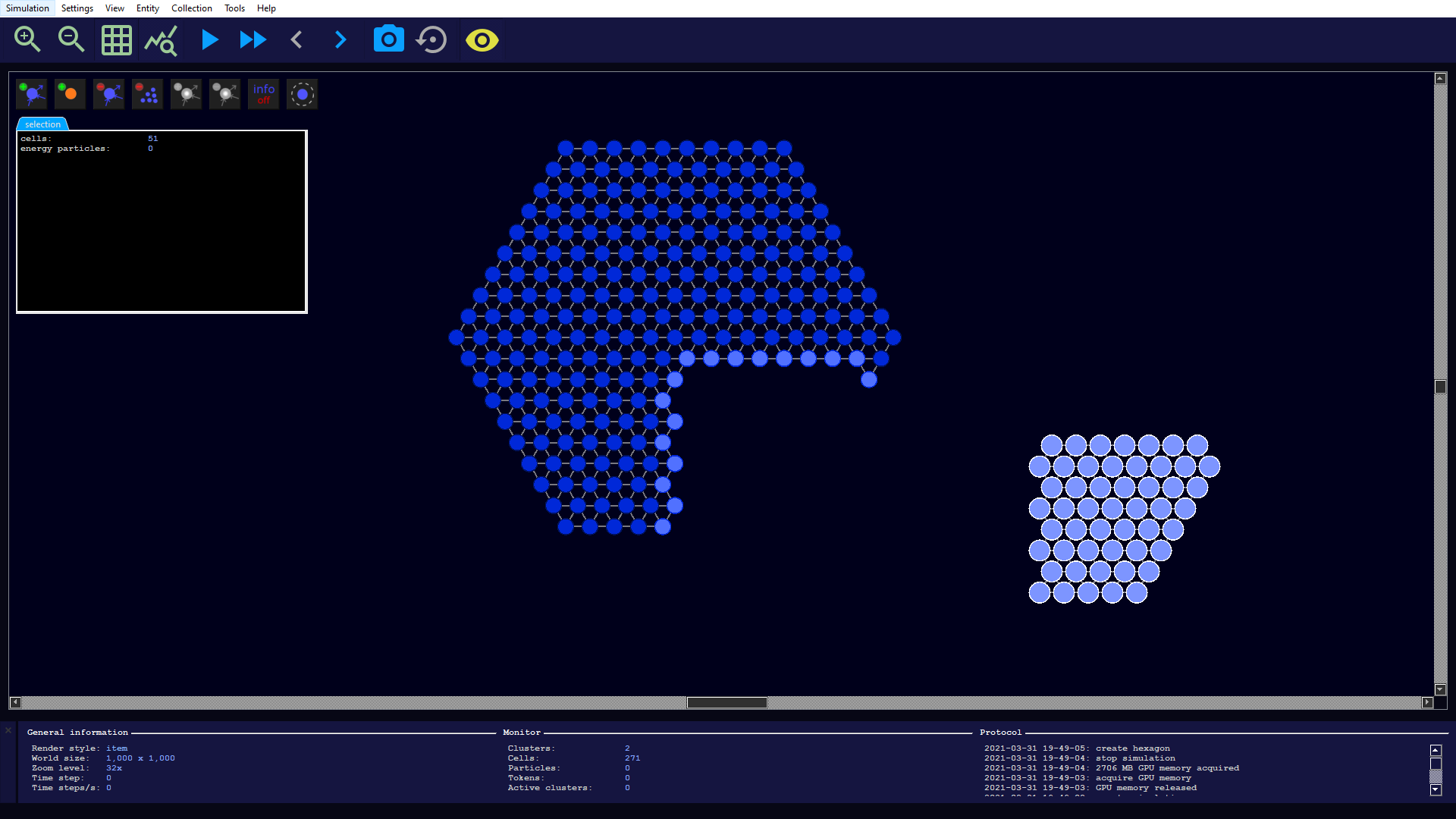
Task: Select the selection tab
Action: pyautogui.click(x=42, y=124)
